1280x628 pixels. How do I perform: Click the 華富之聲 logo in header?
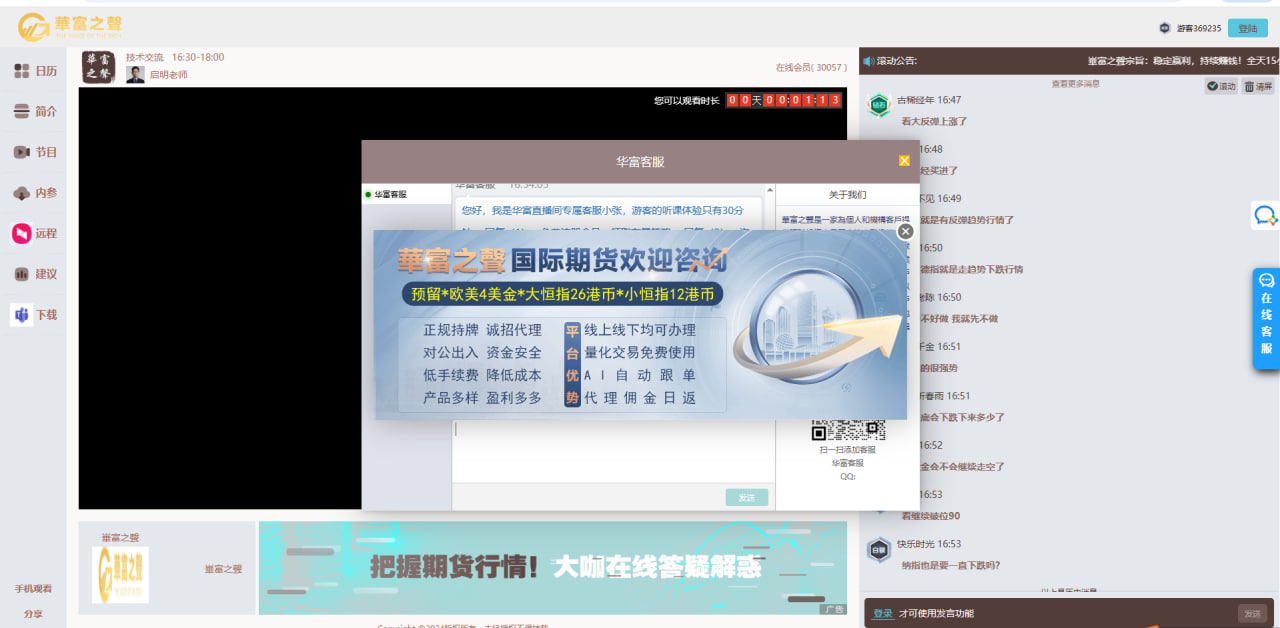70,26
